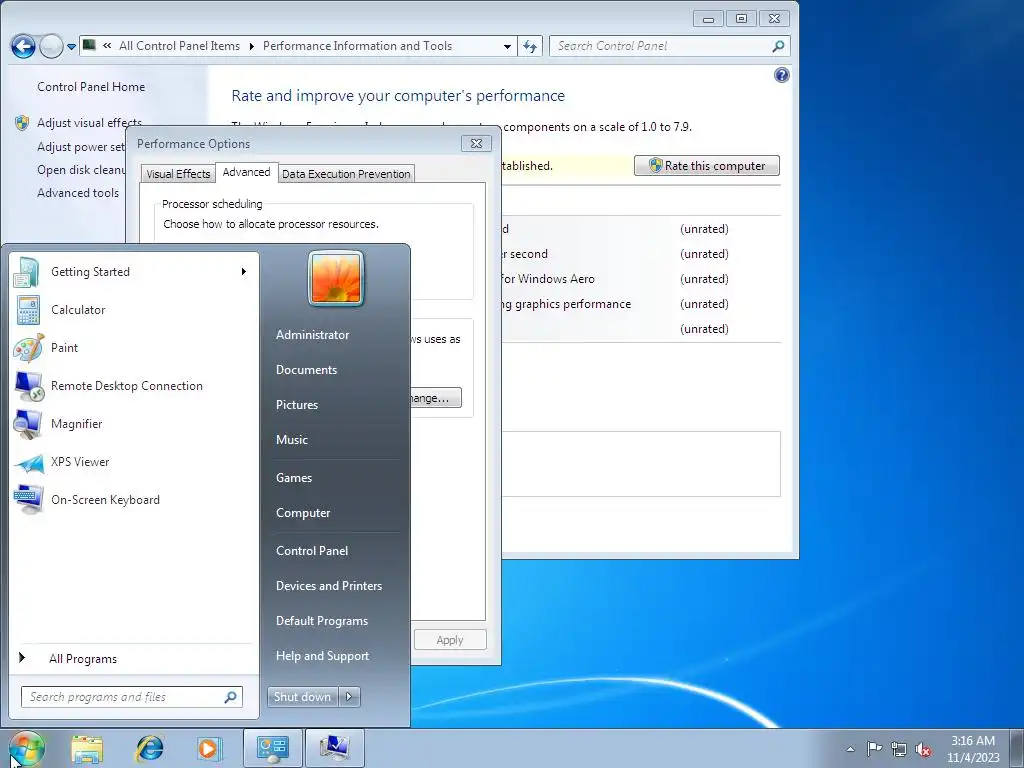Open Games from Start menu
The width and height of the screenshot is (1024, 768).
point(334,477)
